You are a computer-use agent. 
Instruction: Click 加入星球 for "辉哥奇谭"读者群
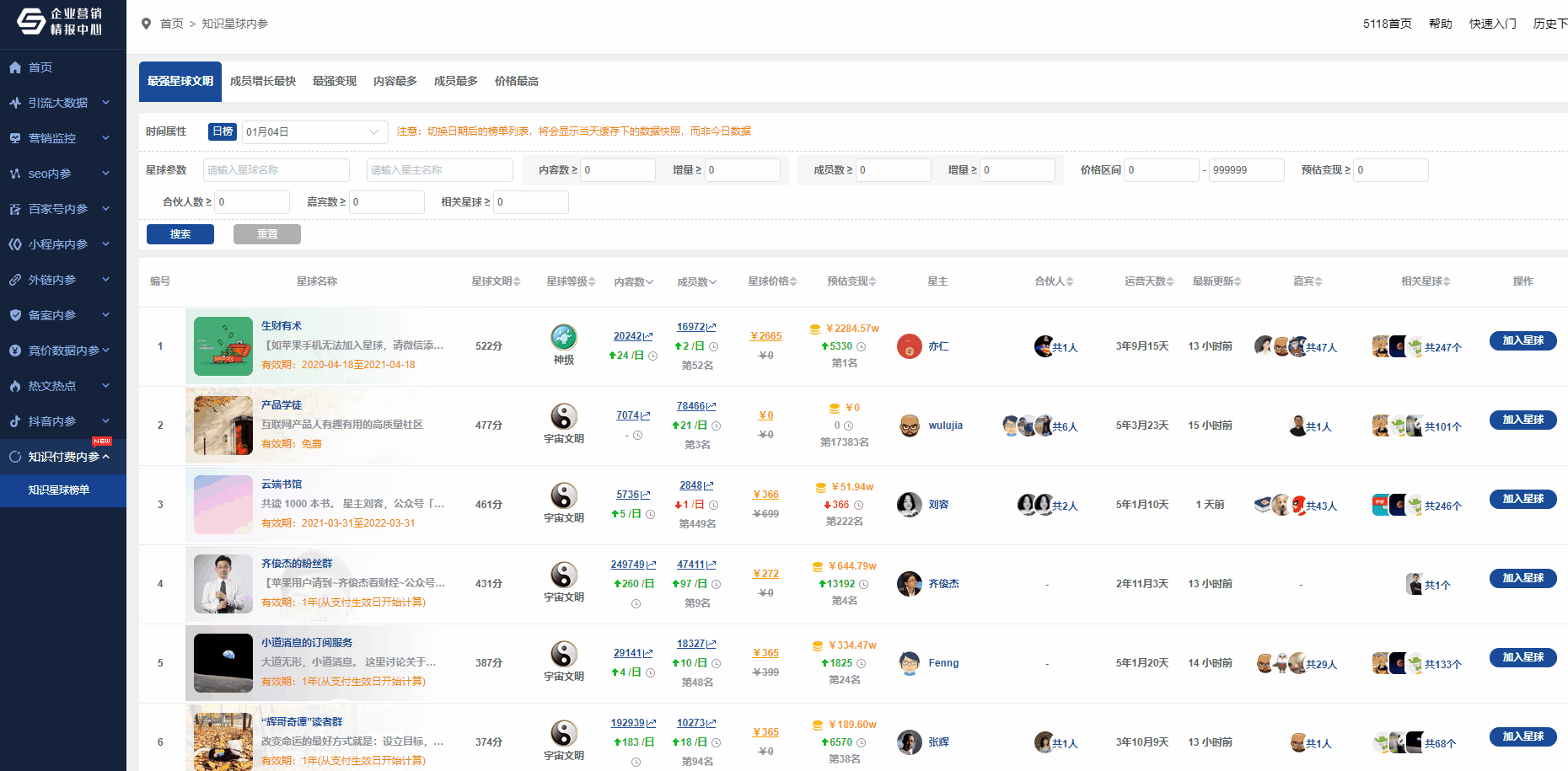1522,736
